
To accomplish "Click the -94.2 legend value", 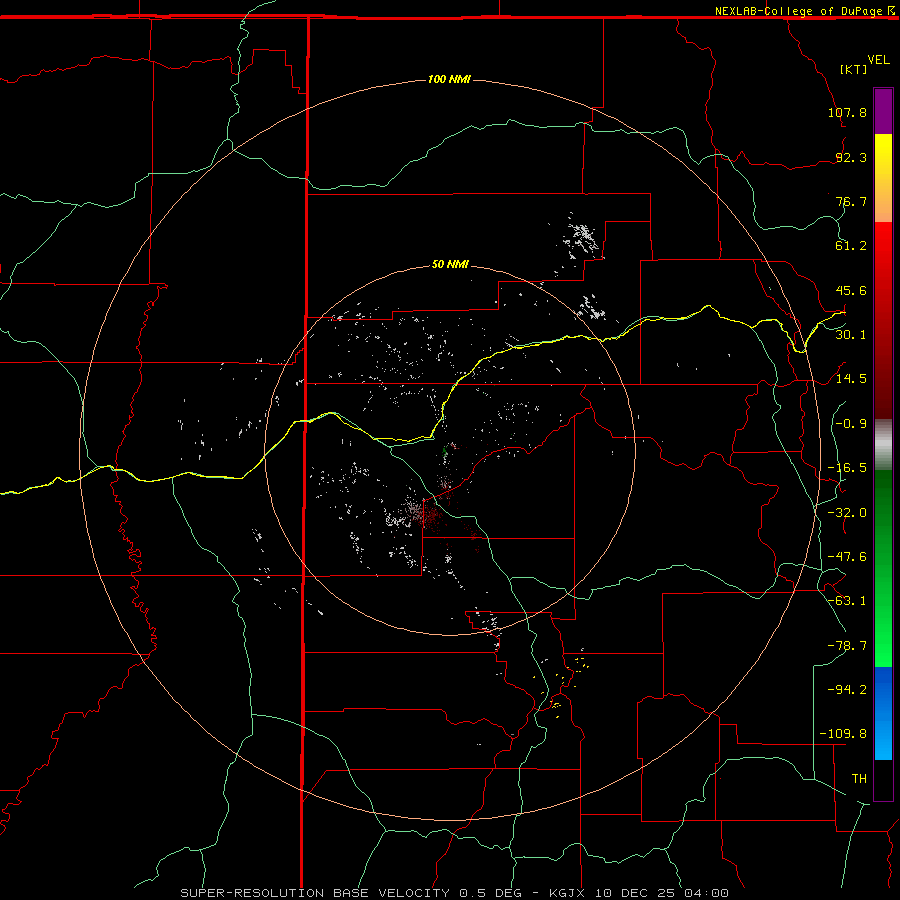I will (847, 689).
